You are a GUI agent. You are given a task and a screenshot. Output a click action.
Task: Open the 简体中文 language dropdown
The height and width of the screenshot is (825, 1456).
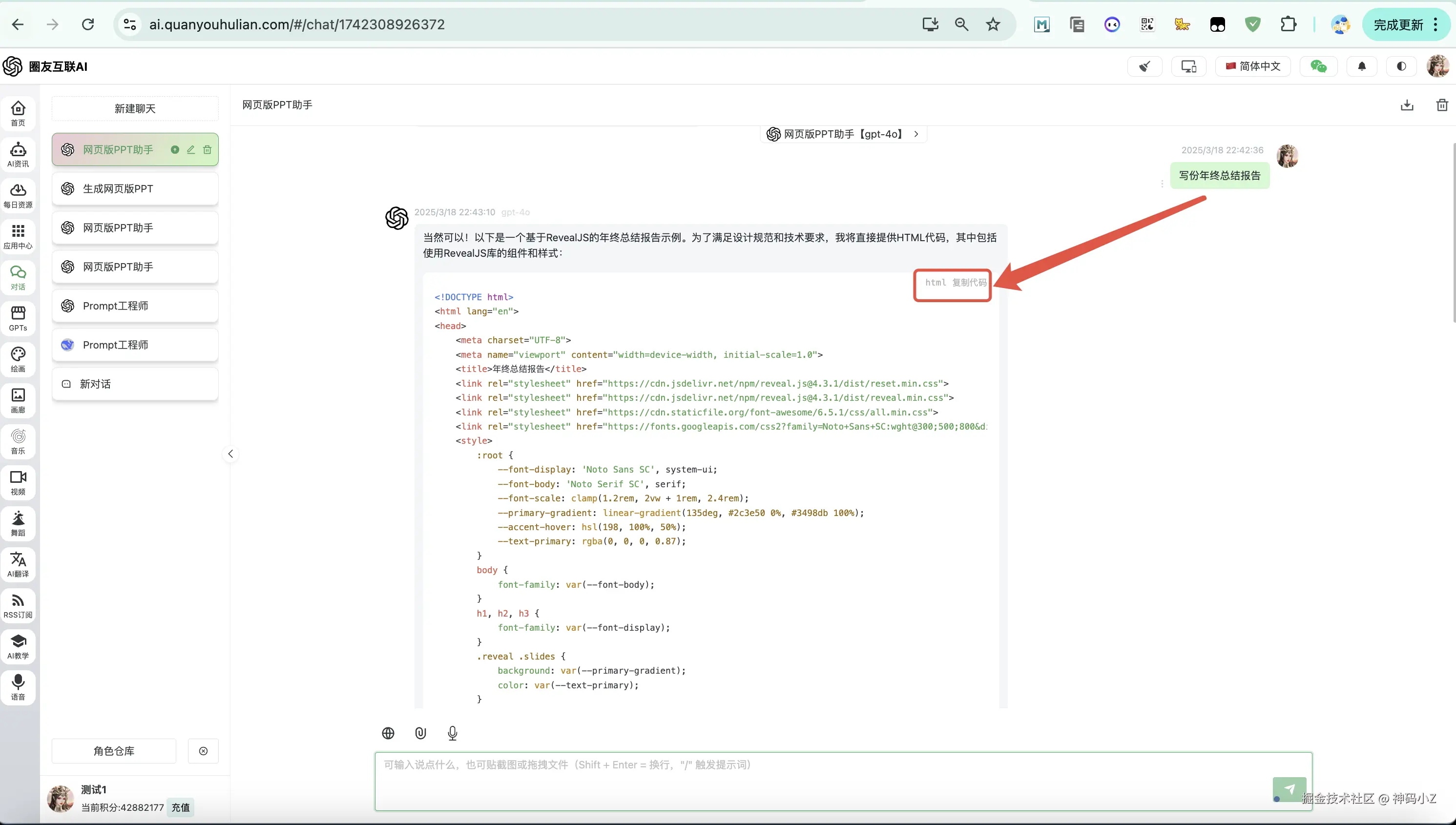click(1252, 66)
